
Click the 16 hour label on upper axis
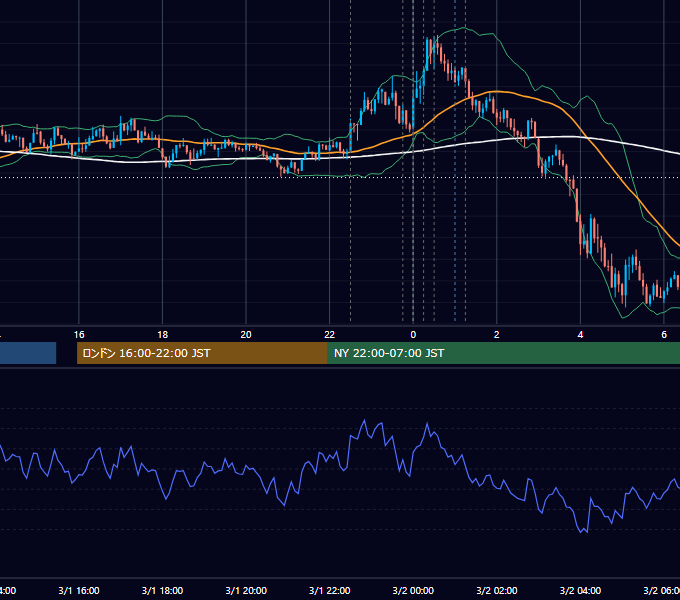[79, 335]
